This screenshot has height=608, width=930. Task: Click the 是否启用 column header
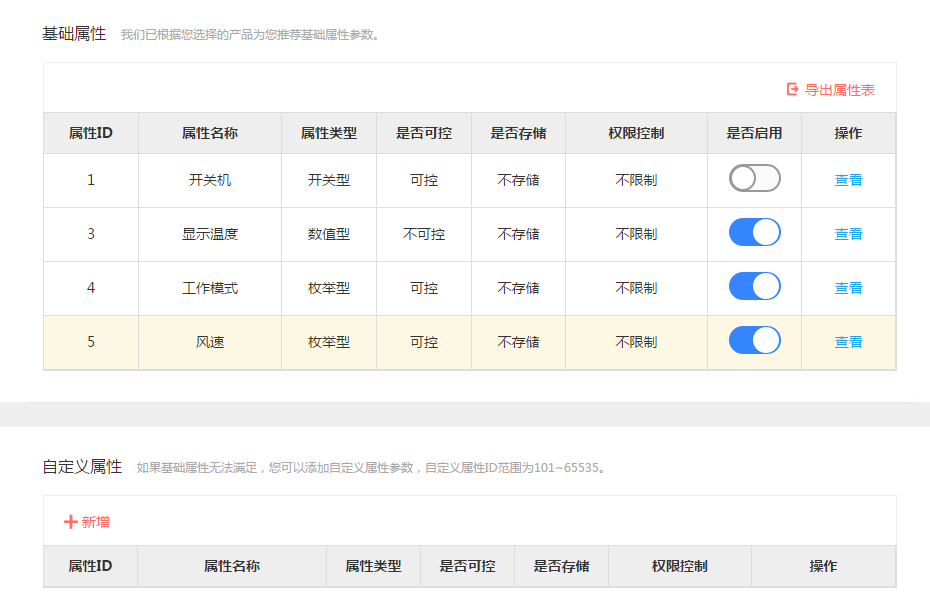(754, 133)
